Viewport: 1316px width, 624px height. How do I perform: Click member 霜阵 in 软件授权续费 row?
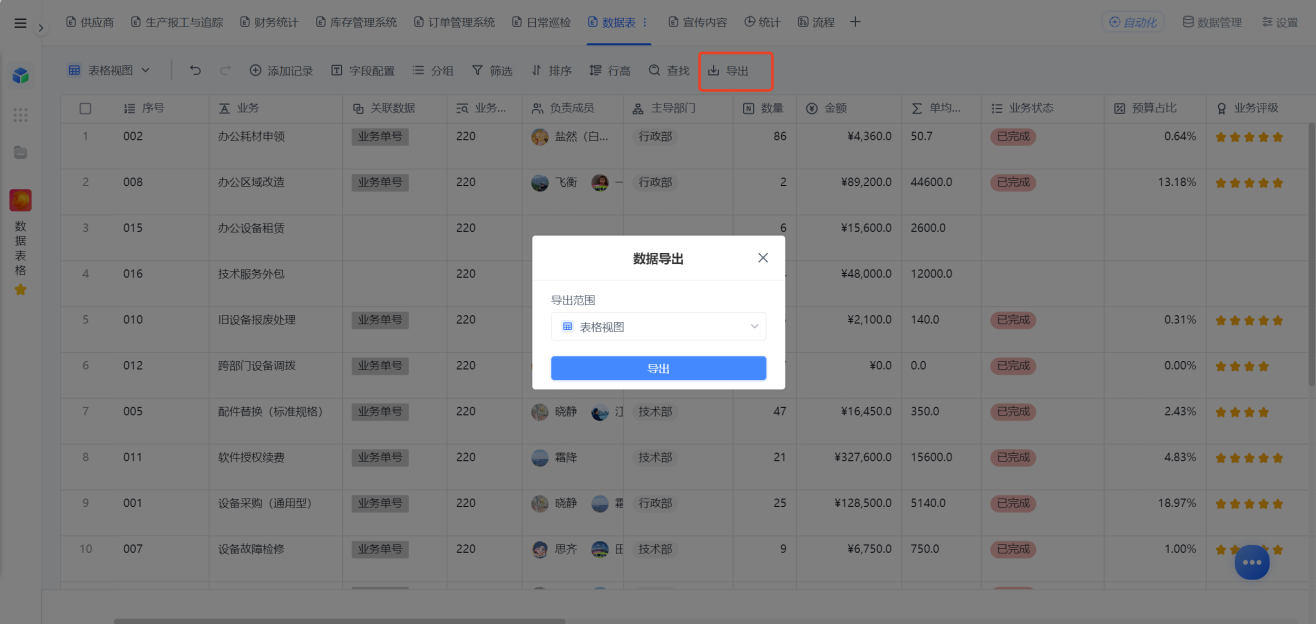click(x=553, y=457)
